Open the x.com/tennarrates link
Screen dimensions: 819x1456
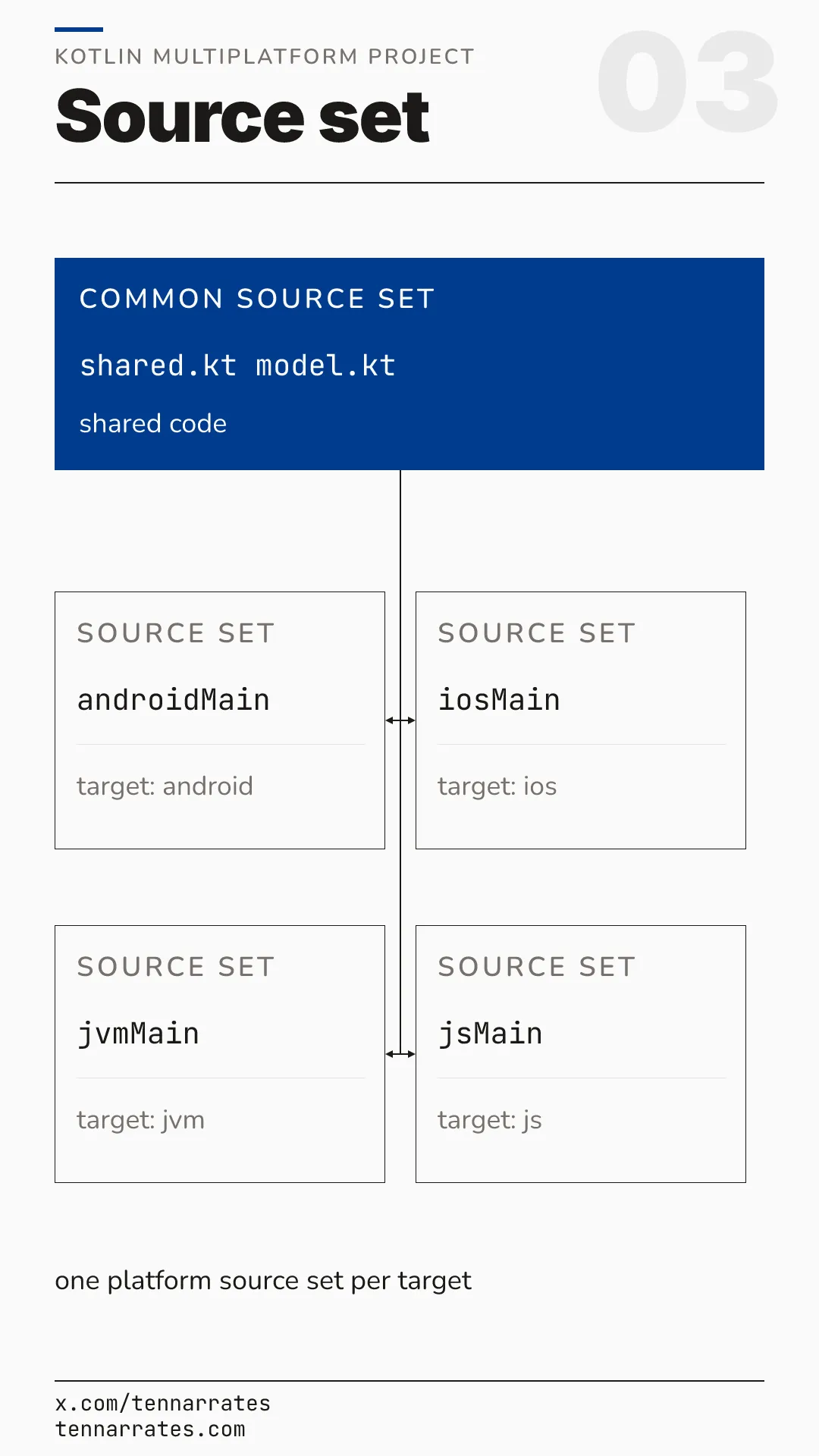click(163, 1404)
